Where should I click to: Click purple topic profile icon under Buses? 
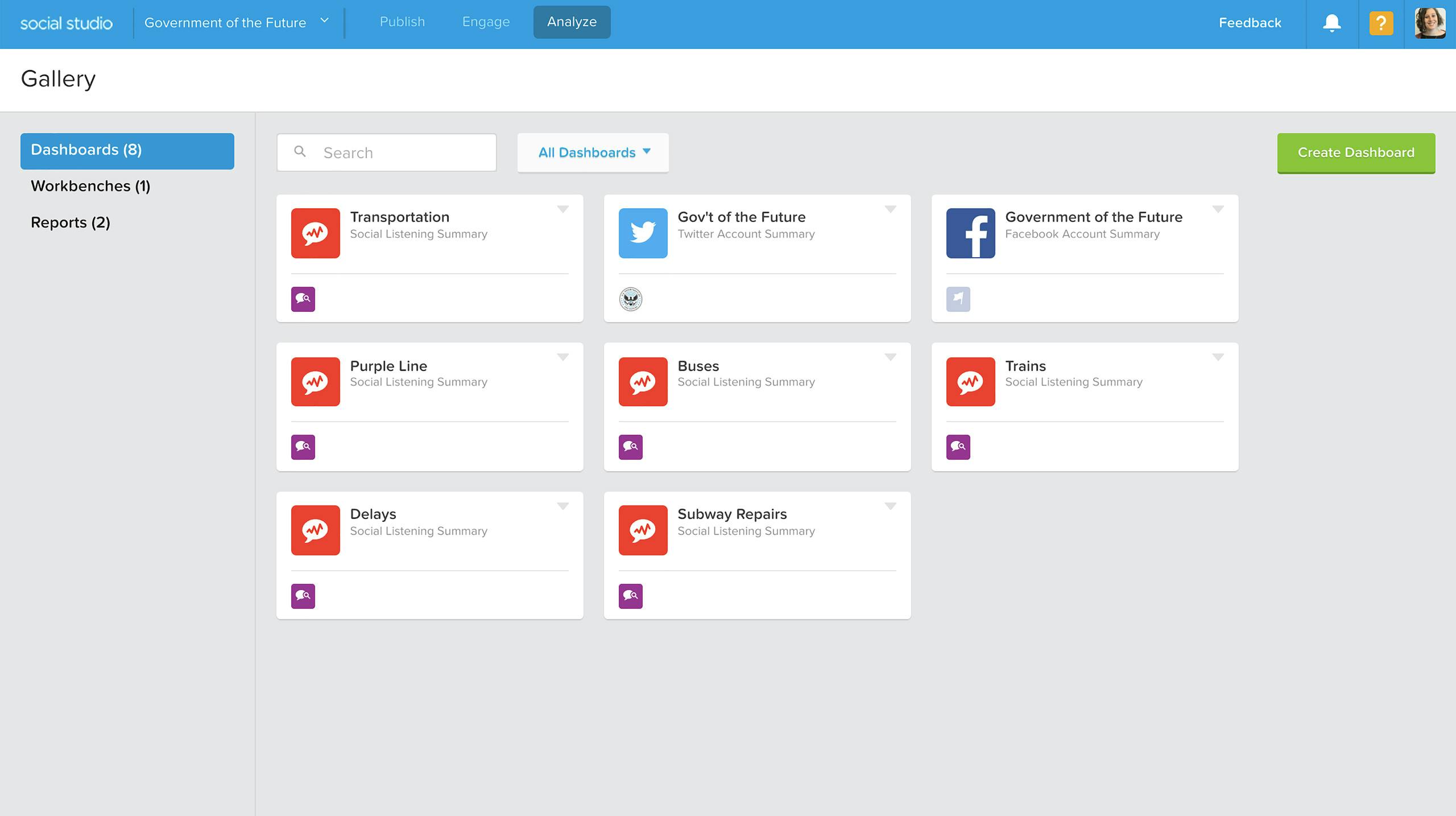coord(631,447)
